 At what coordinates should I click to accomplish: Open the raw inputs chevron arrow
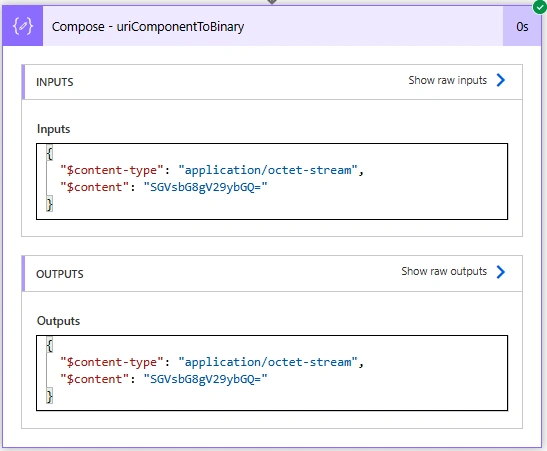point(501,80)
